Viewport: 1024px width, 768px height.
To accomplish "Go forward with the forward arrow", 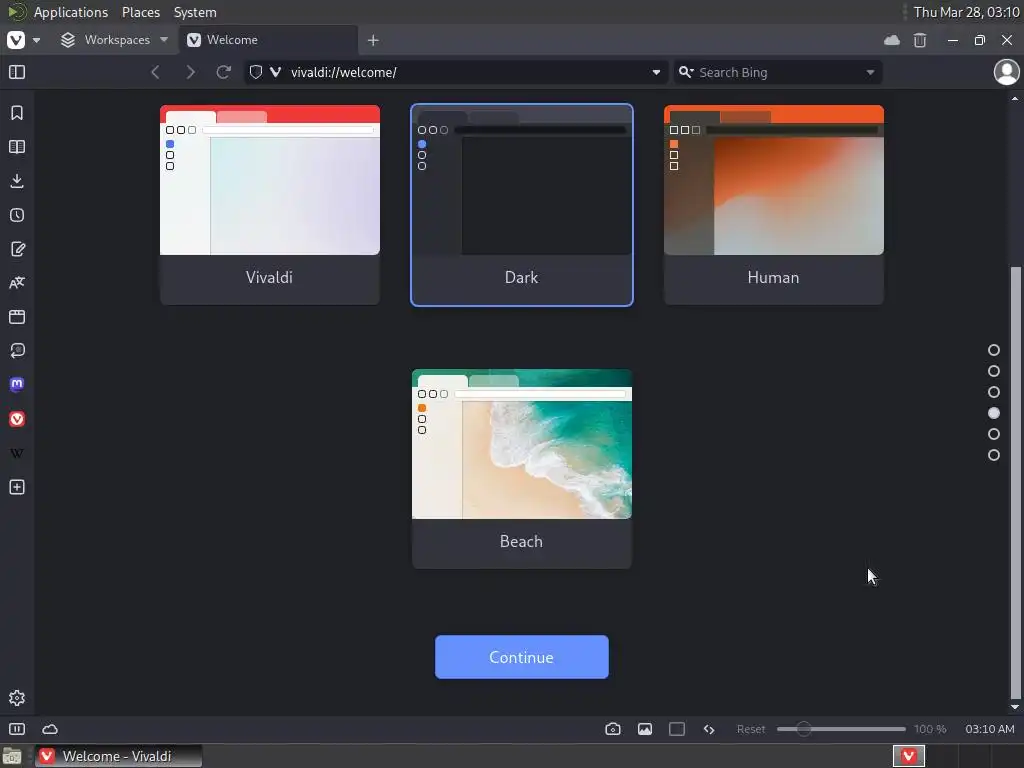I will (x=190, y=72).
